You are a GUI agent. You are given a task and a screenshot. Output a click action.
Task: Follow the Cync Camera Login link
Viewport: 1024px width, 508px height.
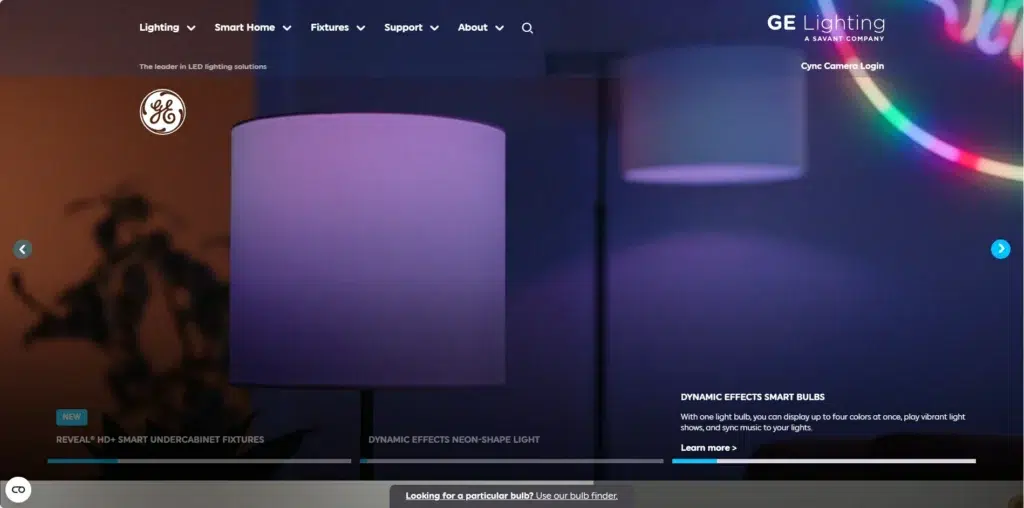[842, 66]
